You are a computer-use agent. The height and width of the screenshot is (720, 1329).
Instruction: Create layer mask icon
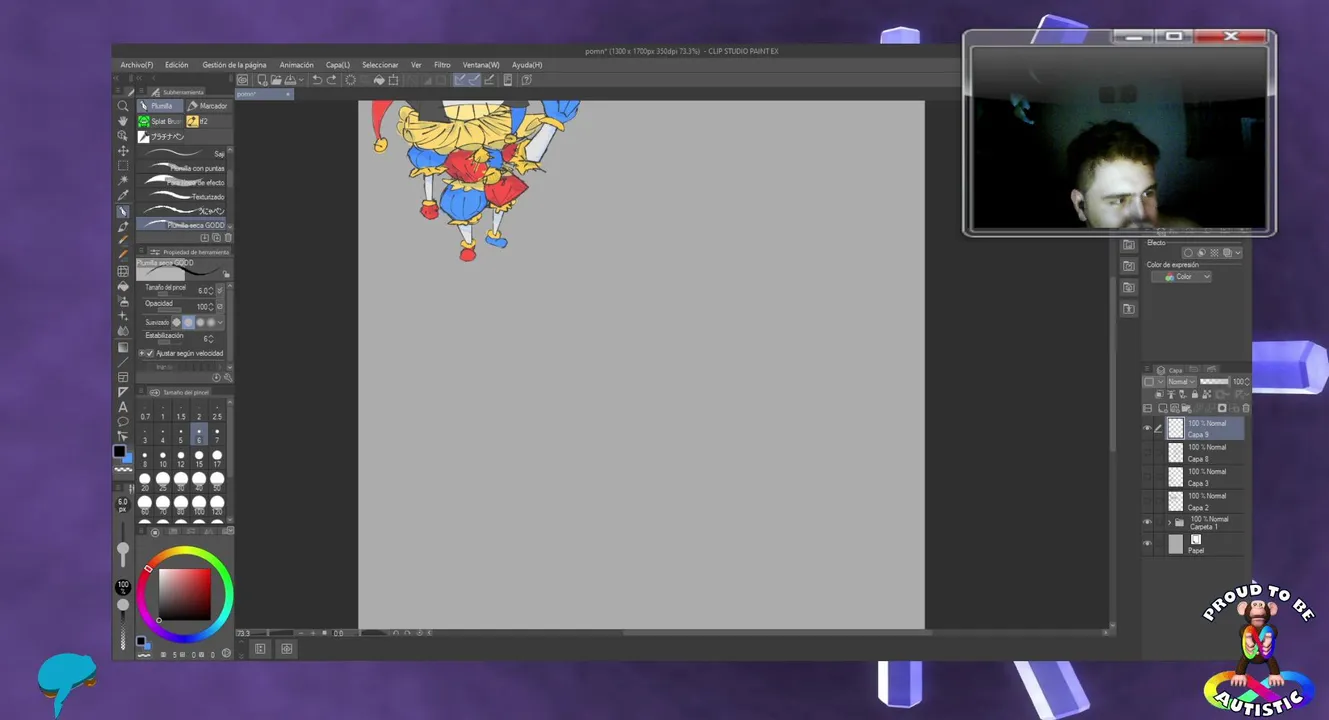(x=1222, y=408)
